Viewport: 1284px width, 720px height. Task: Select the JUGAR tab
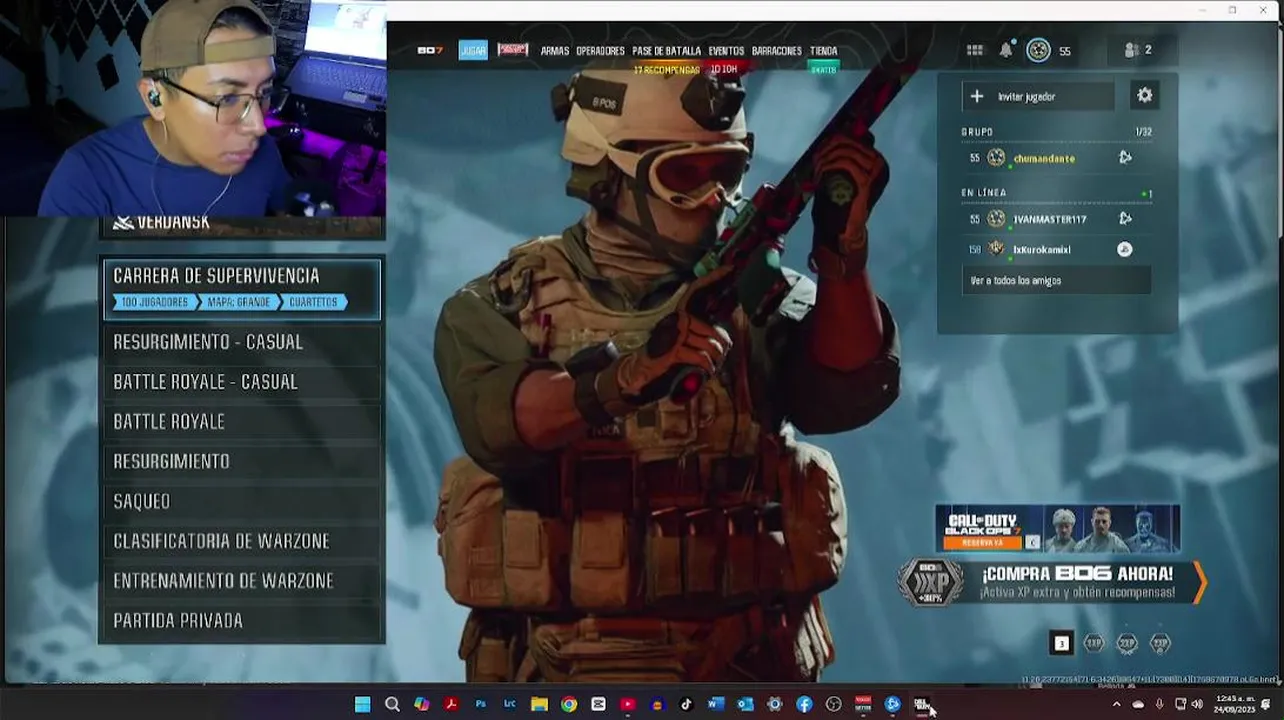[x=473, y=50]
